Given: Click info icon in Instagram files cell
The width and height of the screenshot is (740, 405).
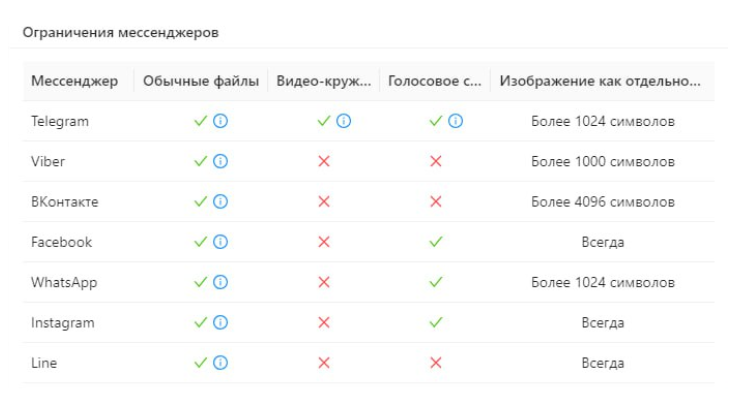Looking at the screenshot, I should click(221, 322).
